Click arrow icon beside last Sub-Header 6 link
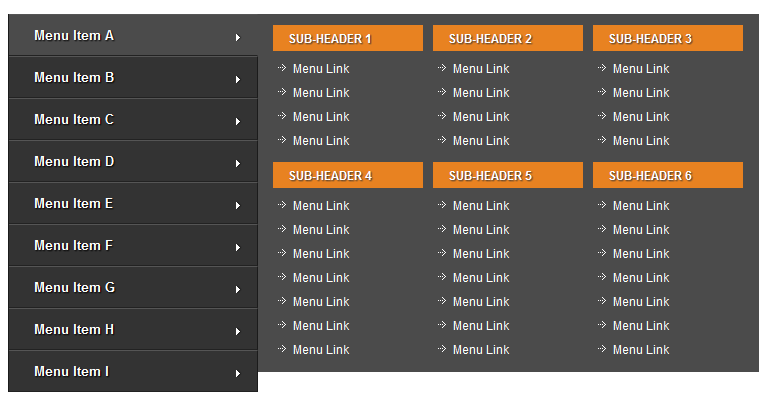This screenshot has width=769, height=405. pos(602,349)
